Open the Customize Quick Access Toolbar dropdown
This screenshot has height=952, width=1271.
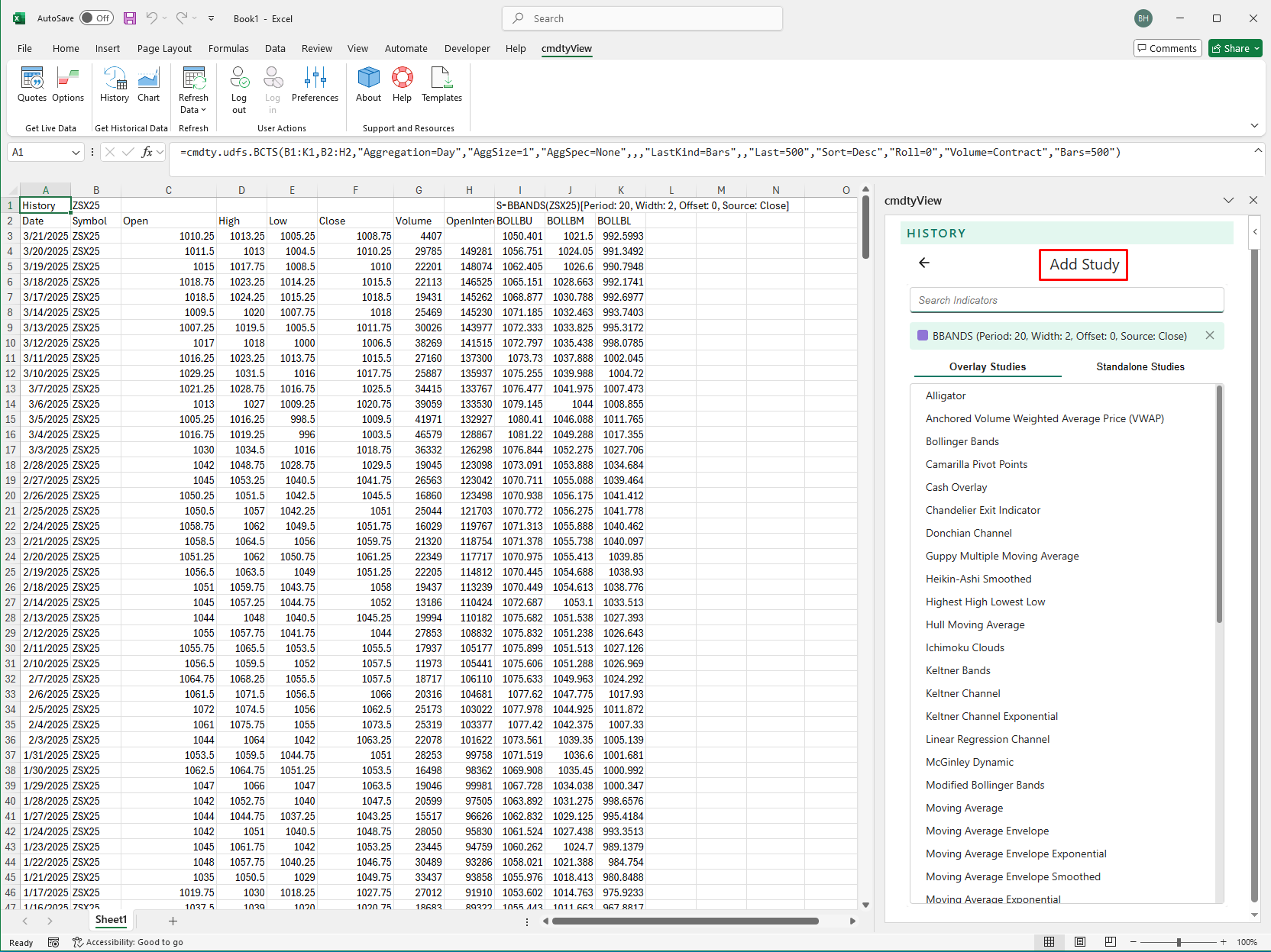[x=211, y=18]
